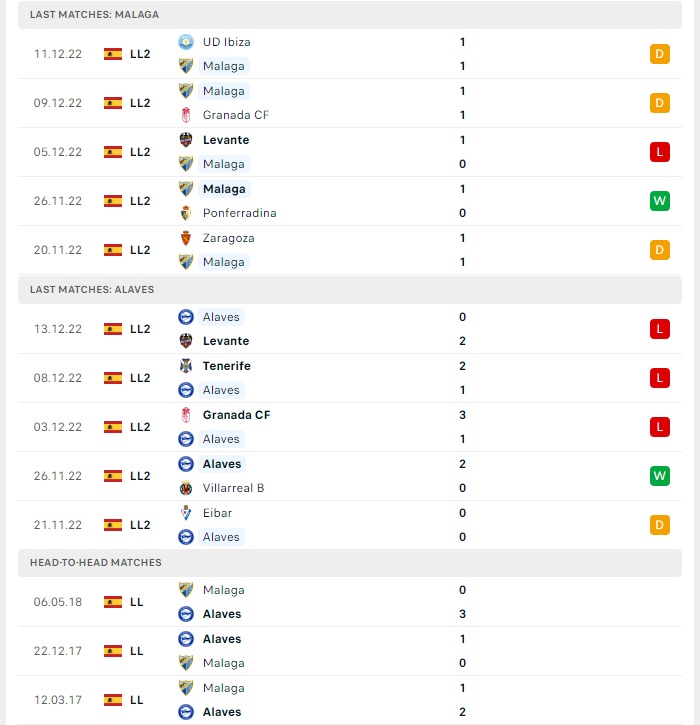700x725 pixels.
Task: Select the LL2 league label on 13.12.22
Action: point(140,329)
